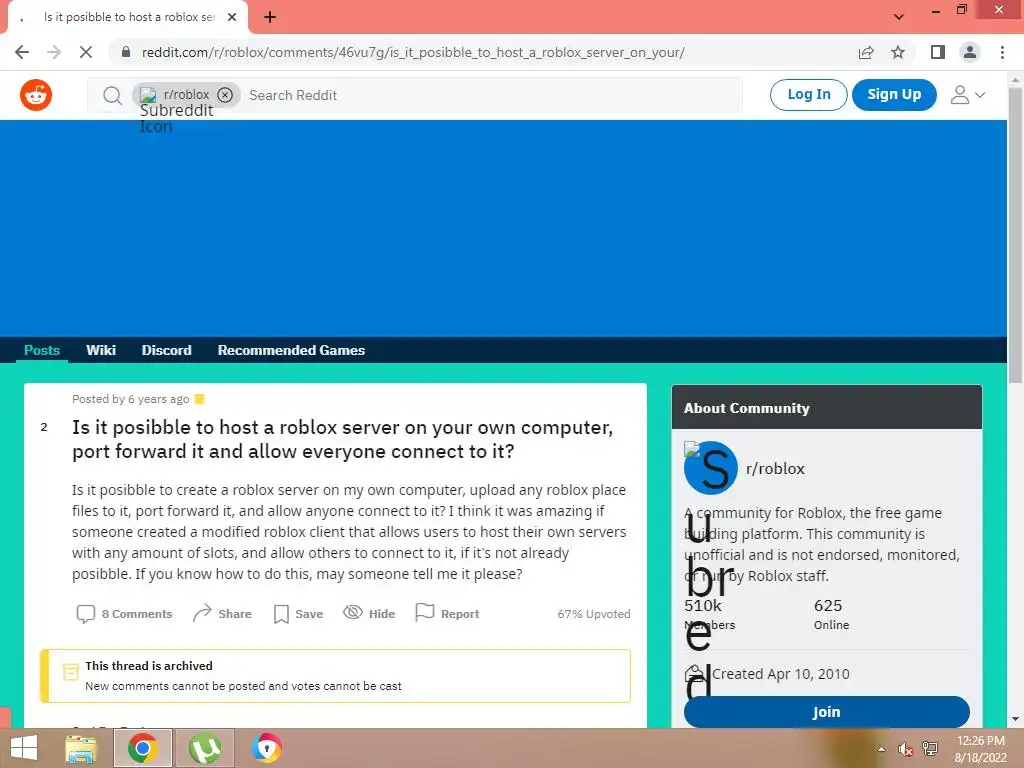The image size is (1024, 768).
Task: Click the This thread is archived notice
Action: click(335, 676)
